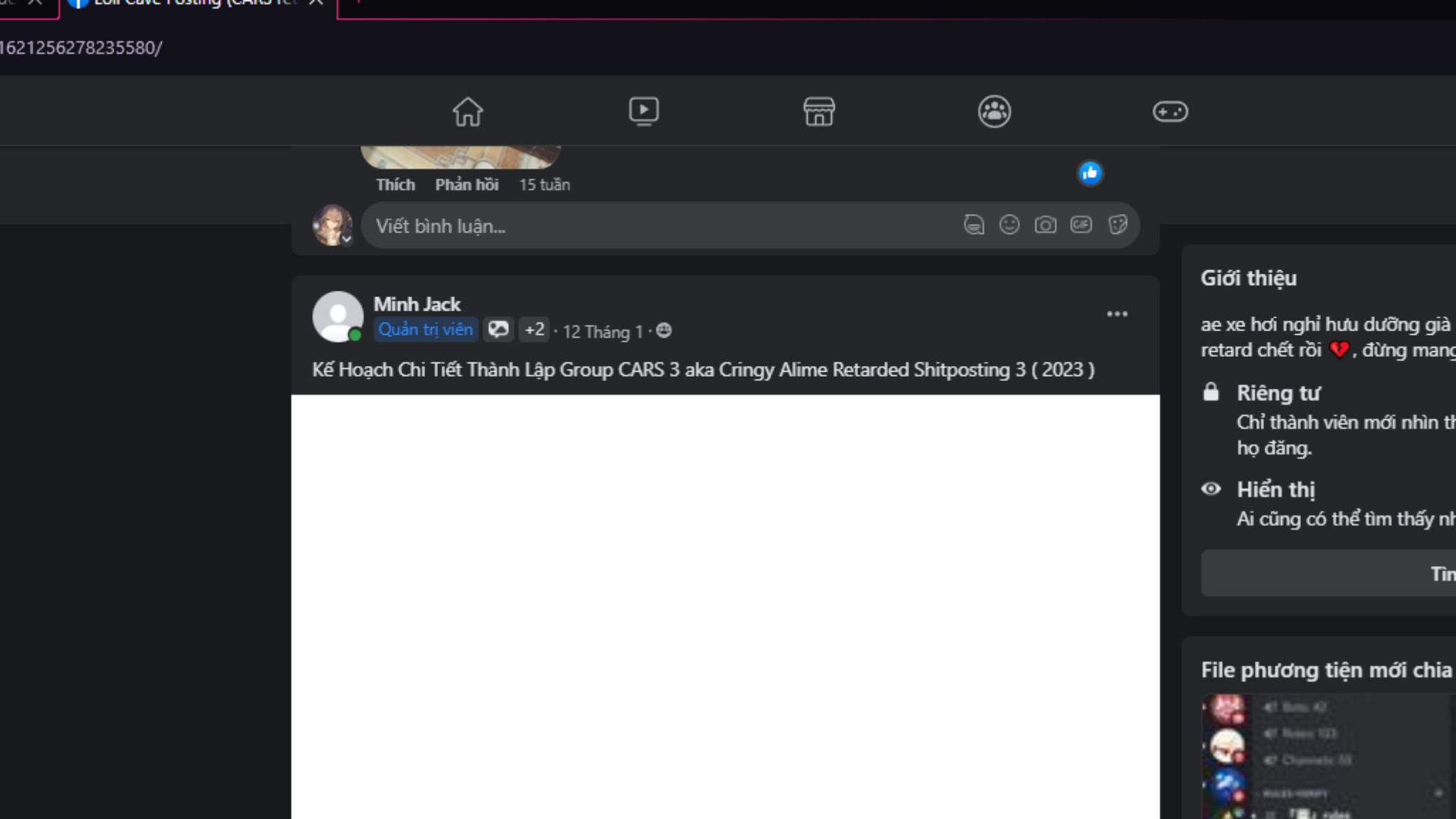This screenshot has height=819, width=1456.
Task: Choose a sticker for the comment
Action: (1117, 225)
